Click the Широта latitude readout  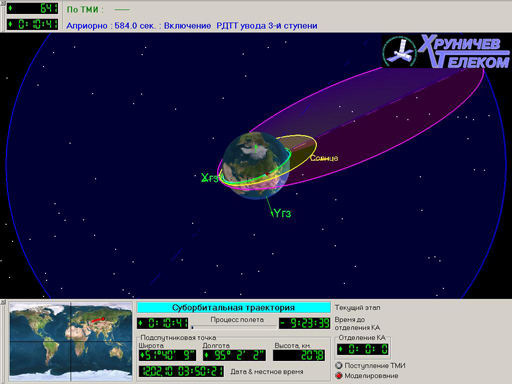(x=167, y=355)
